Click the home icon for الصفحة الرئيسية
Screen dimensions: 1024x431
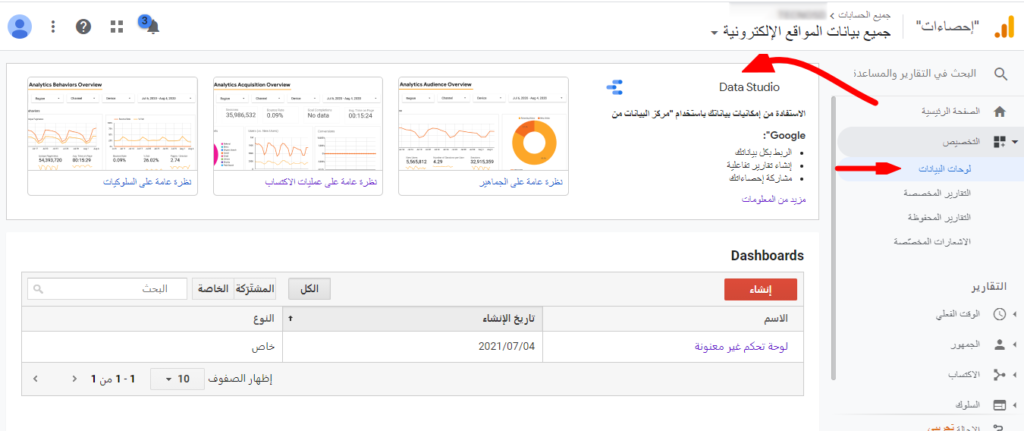pyautogui.click(x=999, y=111)
